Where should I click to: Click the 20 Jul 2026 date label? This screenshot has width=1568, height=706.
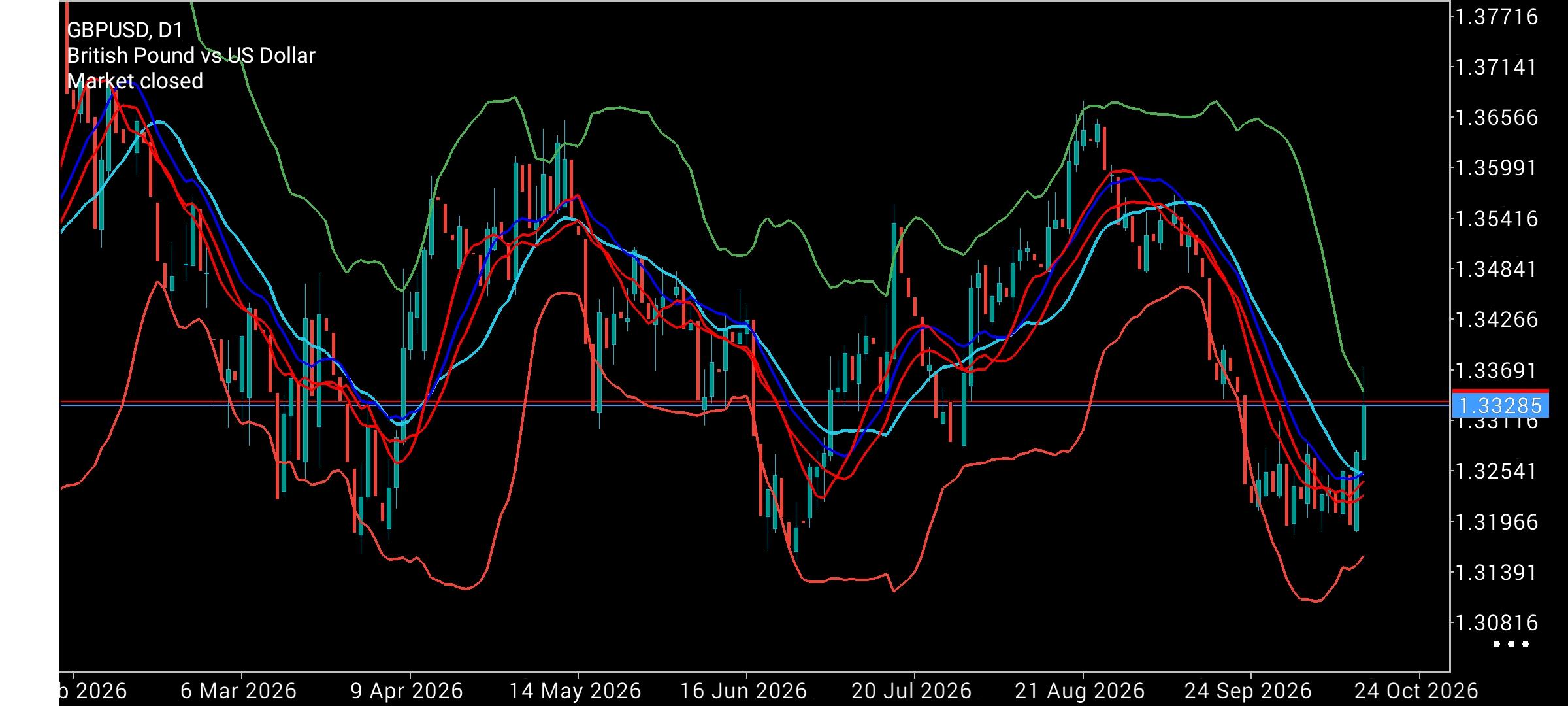tap(911, 691)
